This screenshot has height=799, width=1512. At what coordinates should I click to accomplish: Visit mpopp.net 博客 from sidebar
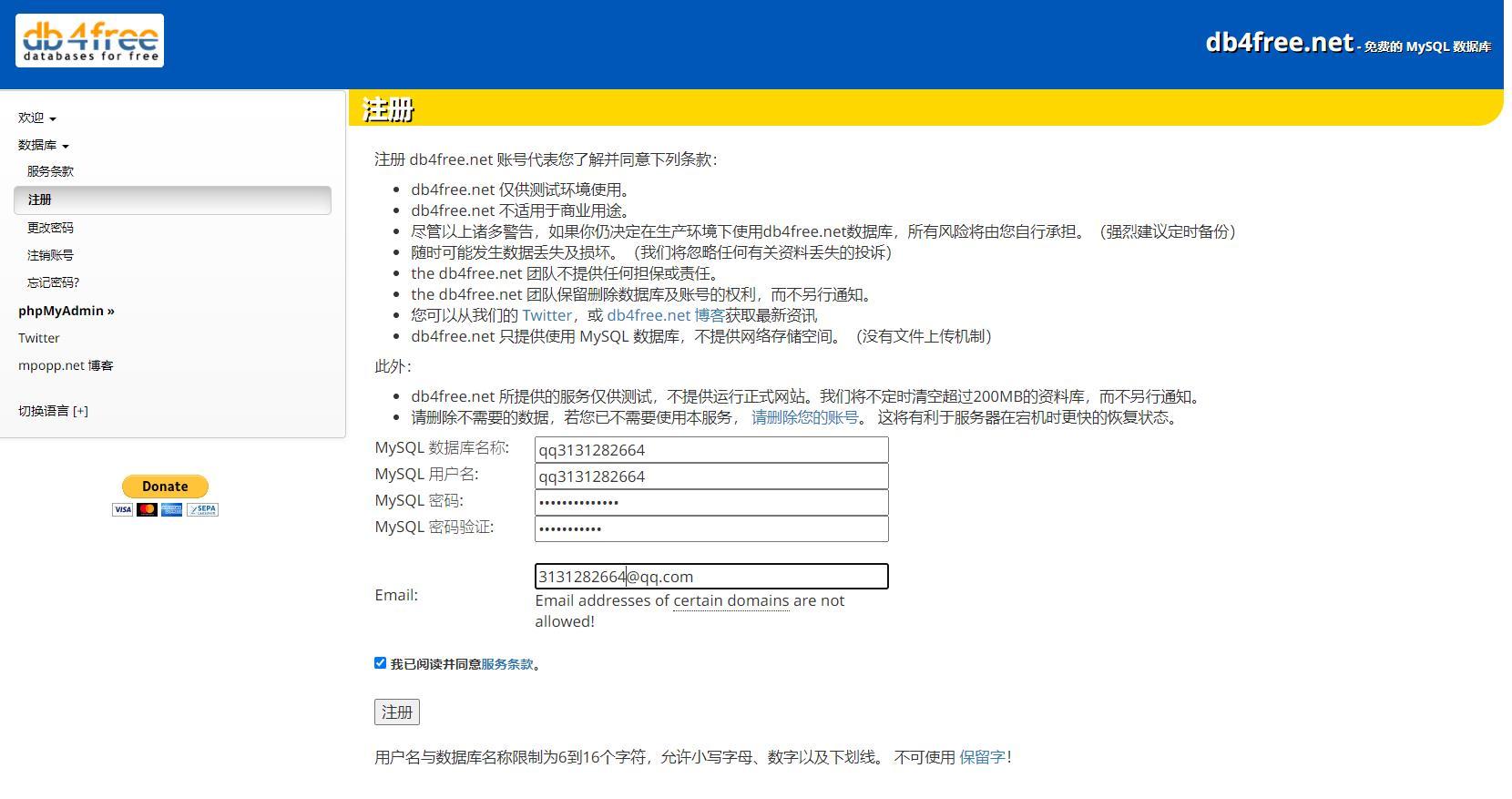click(x=66, y=365)
